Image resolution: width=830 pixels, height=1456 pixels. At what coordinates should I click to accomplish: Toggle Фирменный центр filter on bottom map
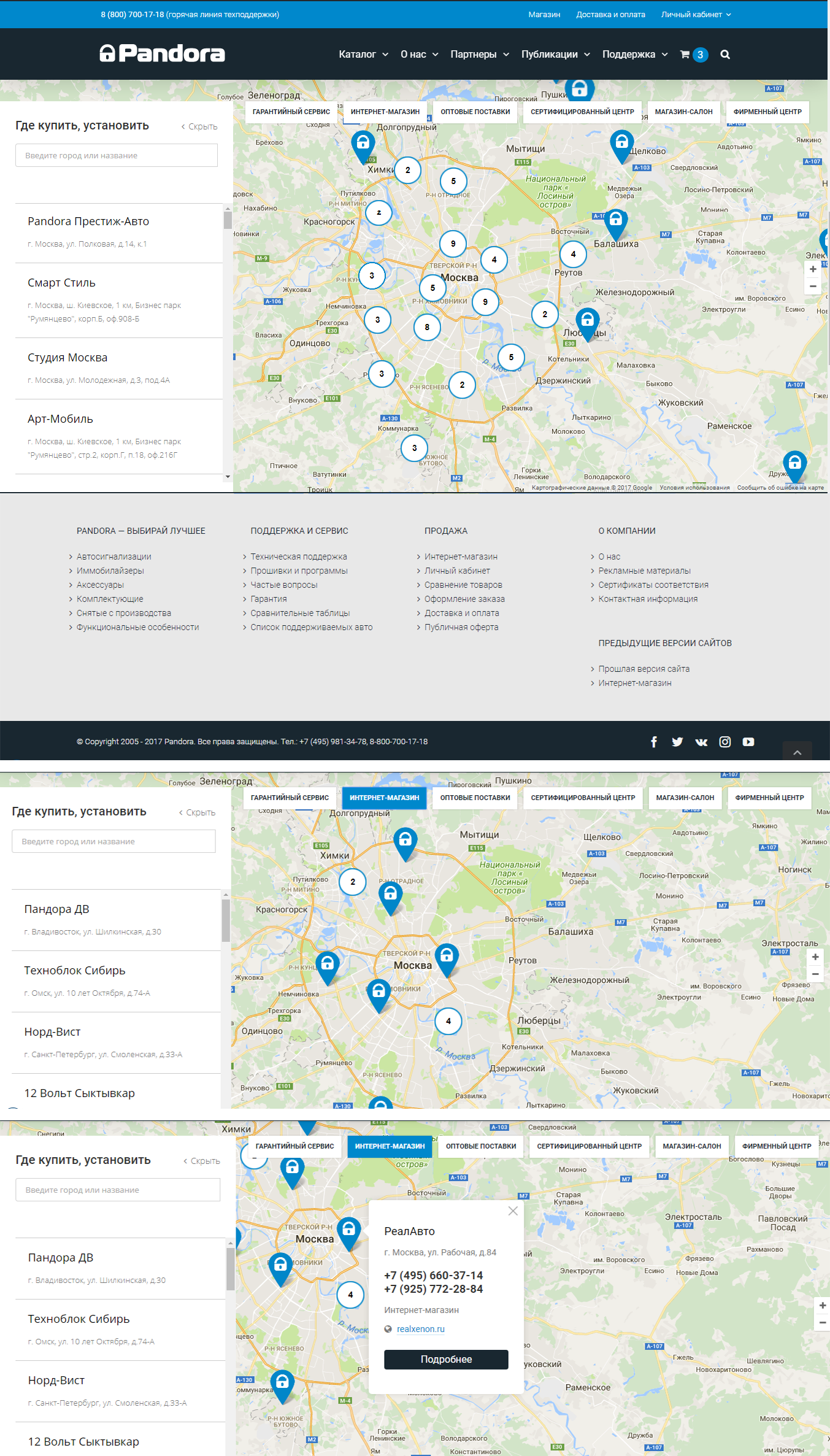point(777,1146)
